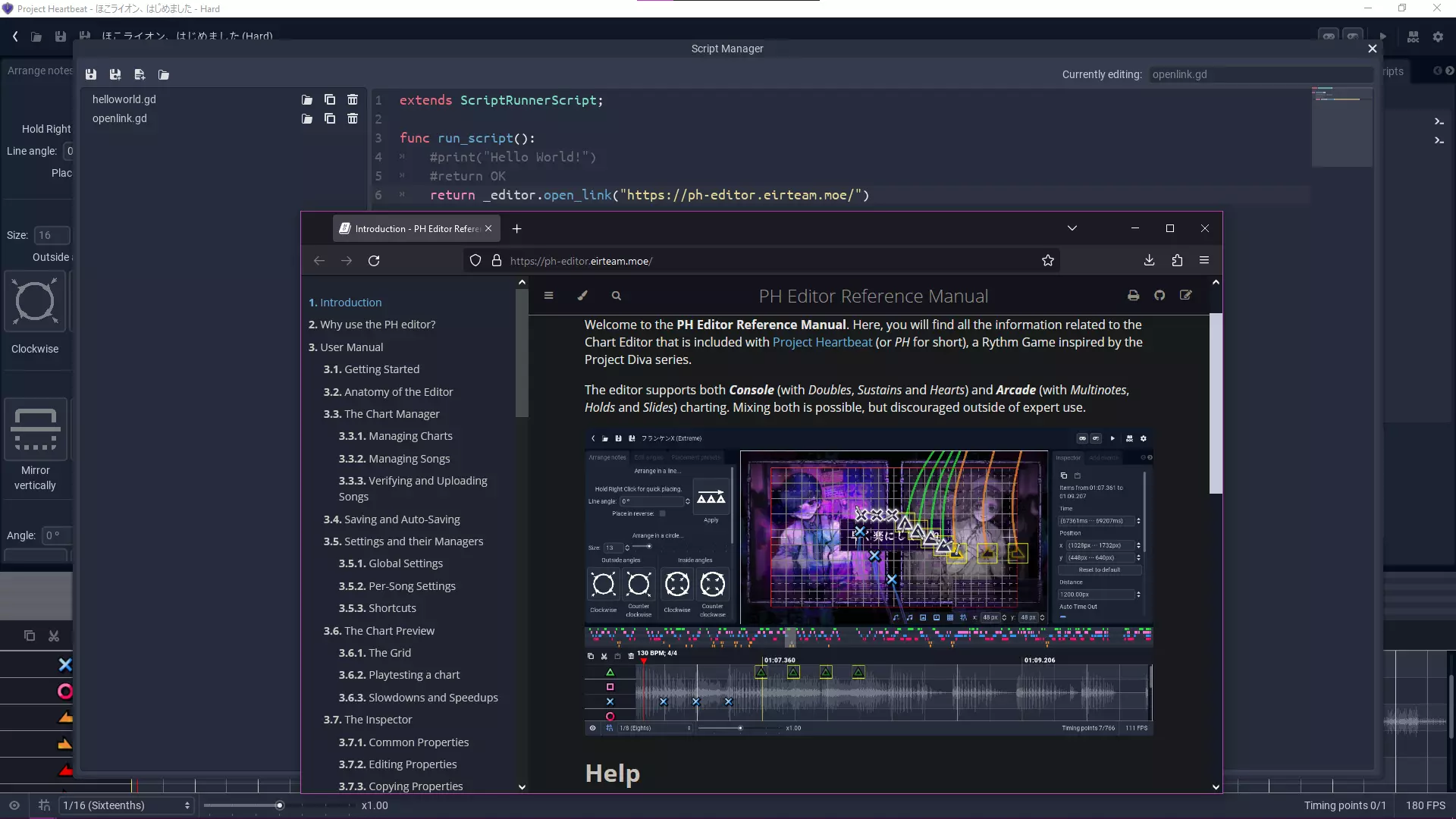The image size is (1456, 819).
Task: Delete the helloworld.gd script with trash icon
Action: [x=353, y=99]
